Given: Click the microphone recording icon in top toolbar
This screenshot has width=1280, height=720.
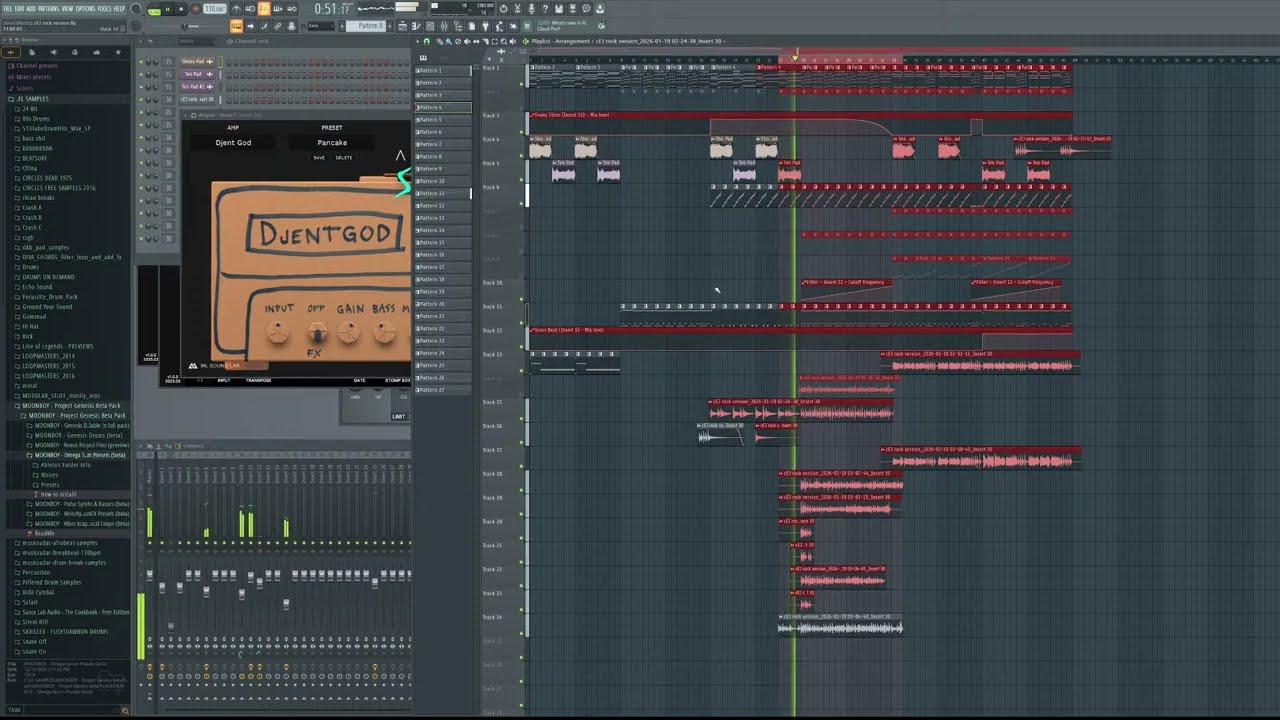Looking at the screenshot, I should pos(532,9).
